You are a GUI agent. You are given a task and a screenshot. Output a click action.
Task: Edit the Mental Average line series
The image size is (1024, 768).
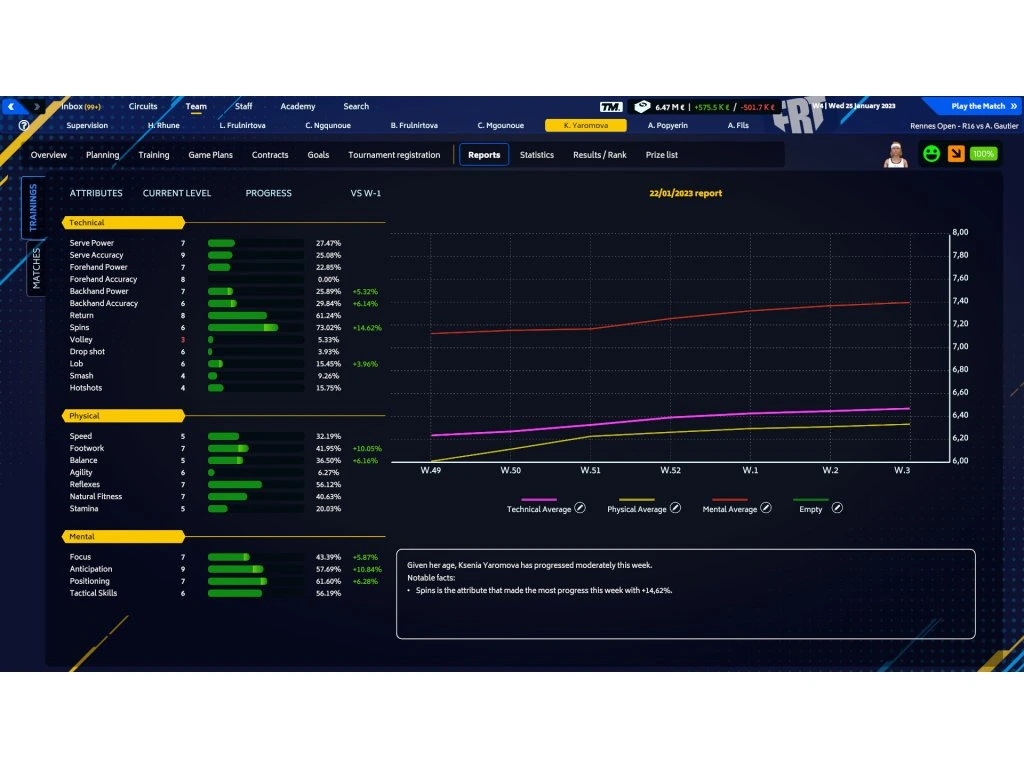click(766, 508)
